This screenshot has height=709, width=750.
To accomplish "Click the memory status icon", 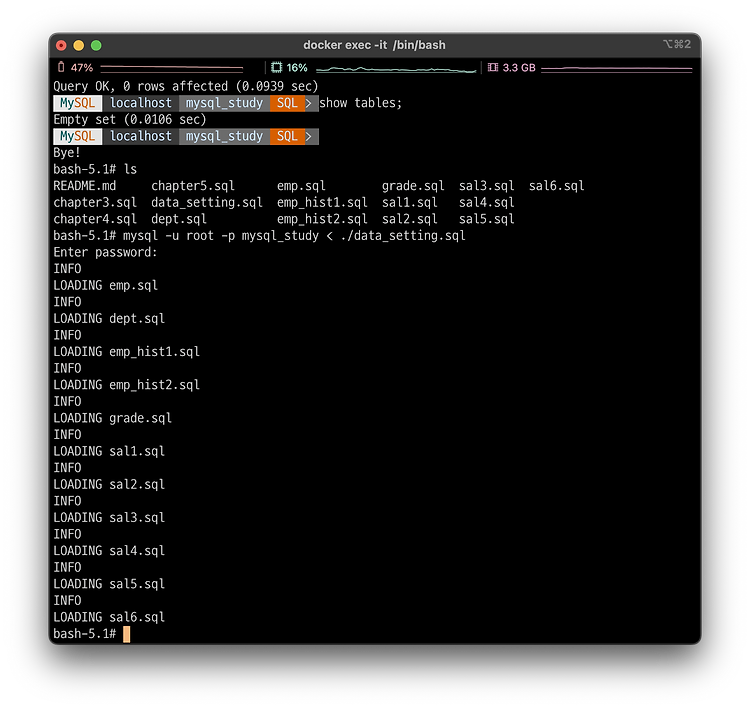I will click(x=493, y=67).
